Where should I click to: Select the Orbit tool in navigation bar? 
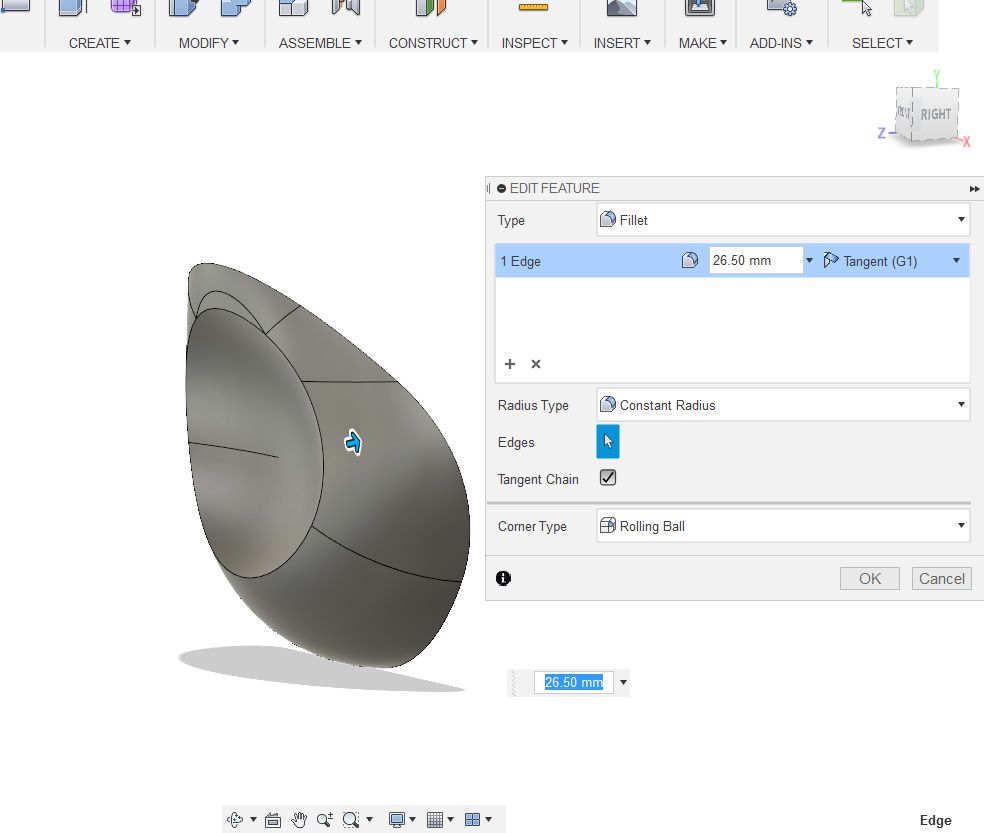coord(235,819)
